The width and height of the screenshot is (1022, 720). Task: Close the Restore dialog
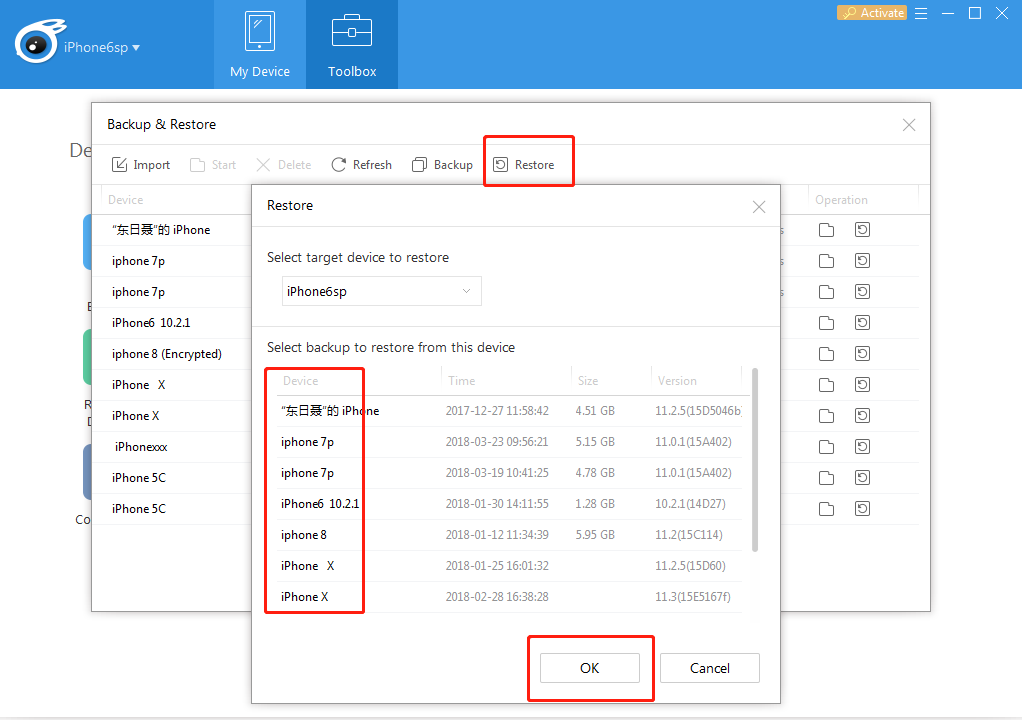click(759, 207)
